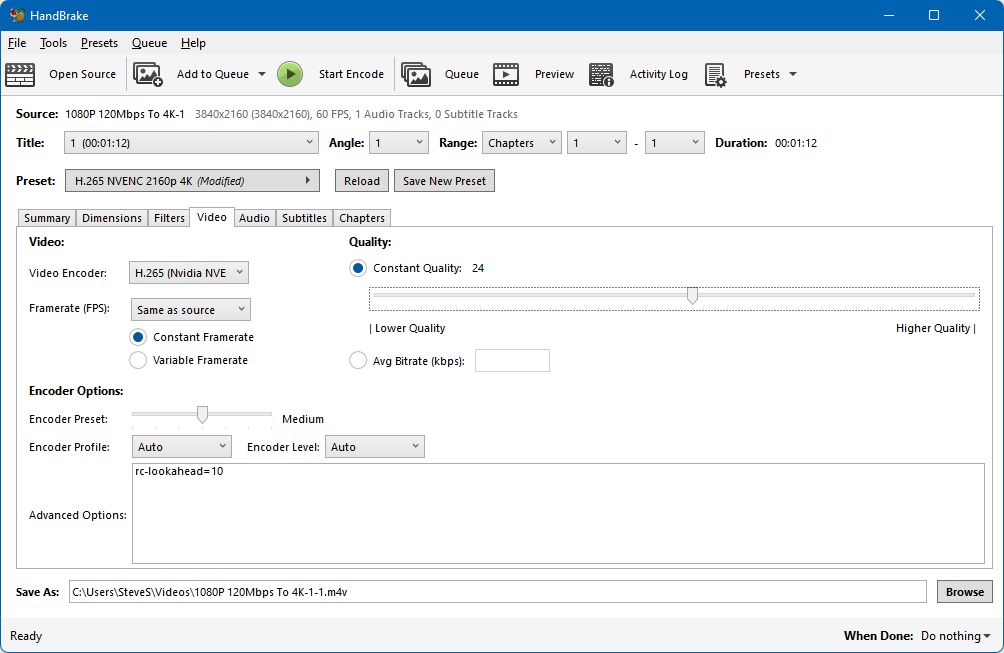Switch to the Subtitles tab
Screen dimensions: 1004x653
coord(304,218)
